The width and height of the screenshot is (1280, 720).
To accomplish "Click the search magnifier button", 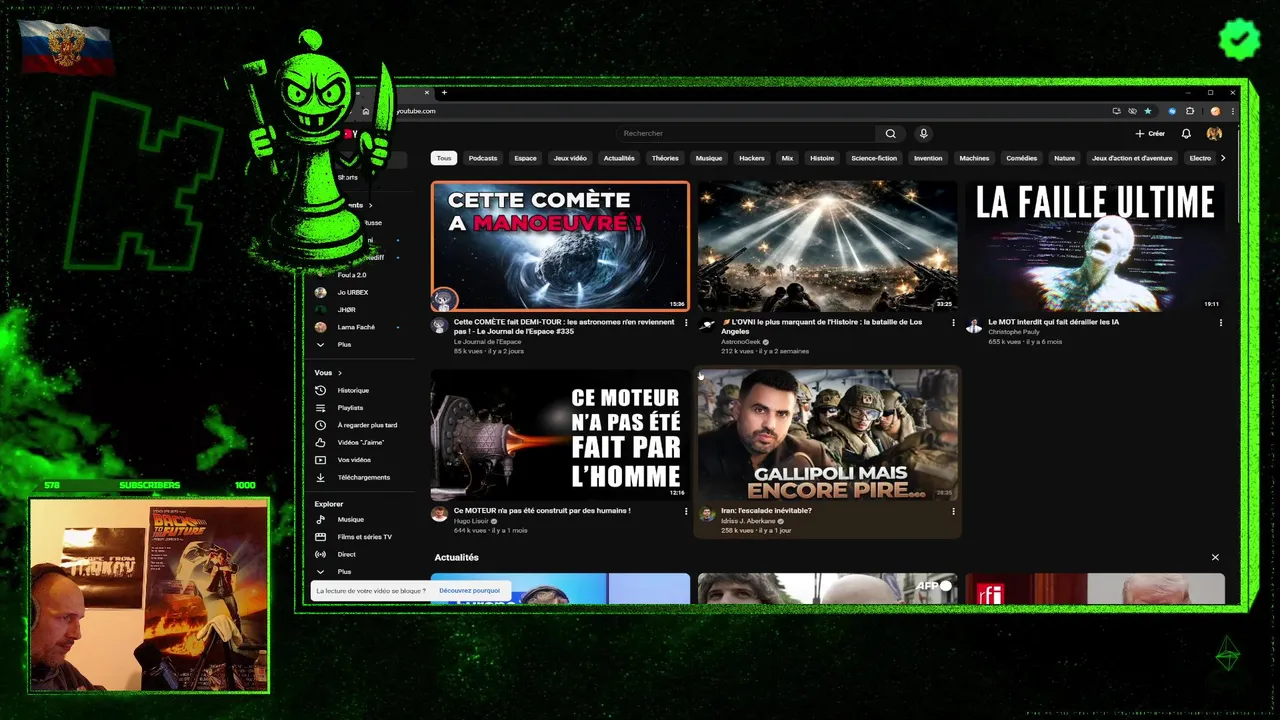I will point(890,133).
